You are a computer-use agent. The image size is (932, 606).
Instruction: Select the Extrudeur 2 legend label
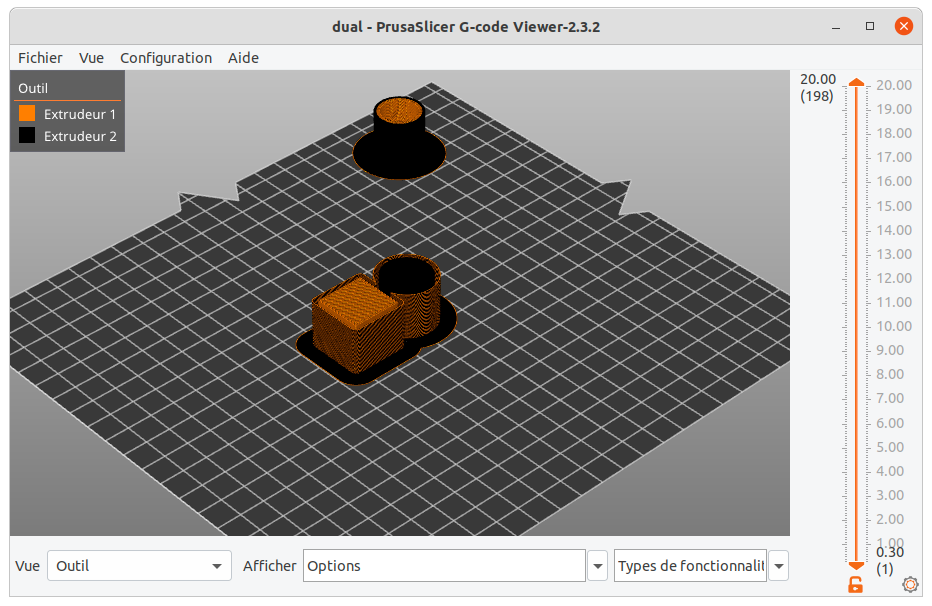[80, 136]
